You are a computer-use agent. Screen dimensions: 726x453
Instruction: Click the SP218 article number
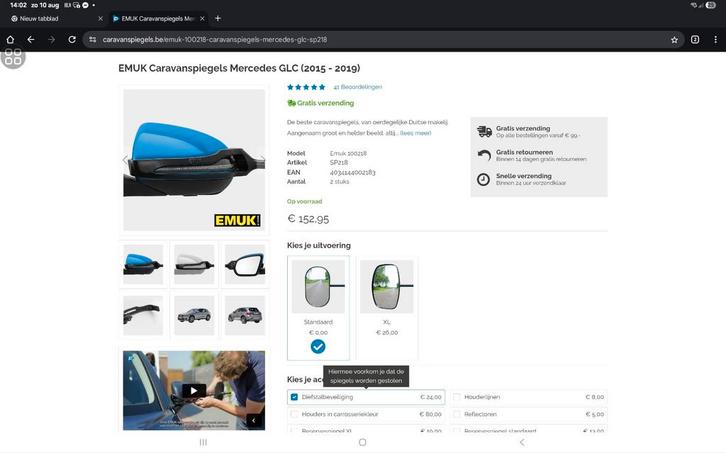coord(338,163)
